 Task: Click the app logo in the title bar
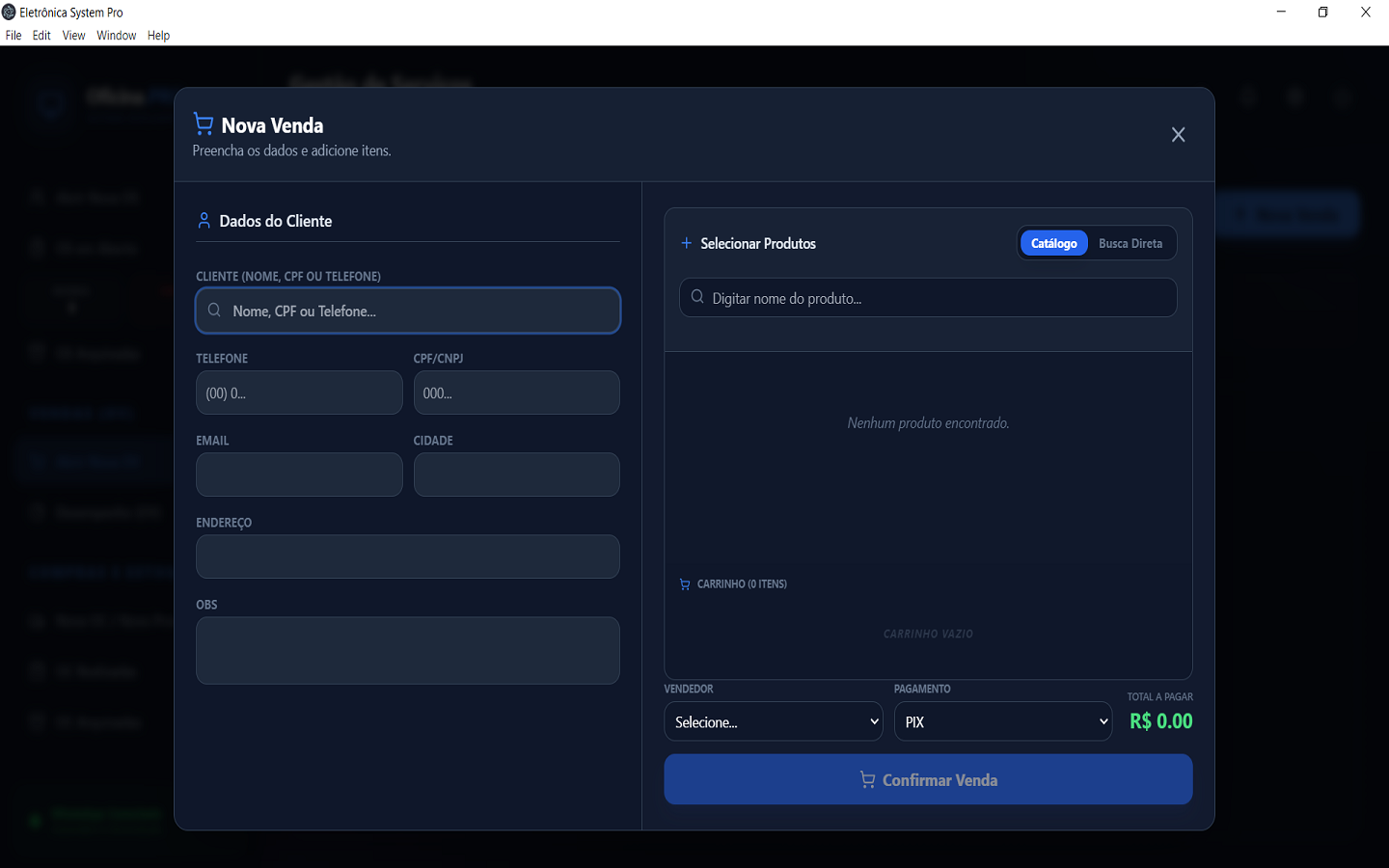coord(9,13)
